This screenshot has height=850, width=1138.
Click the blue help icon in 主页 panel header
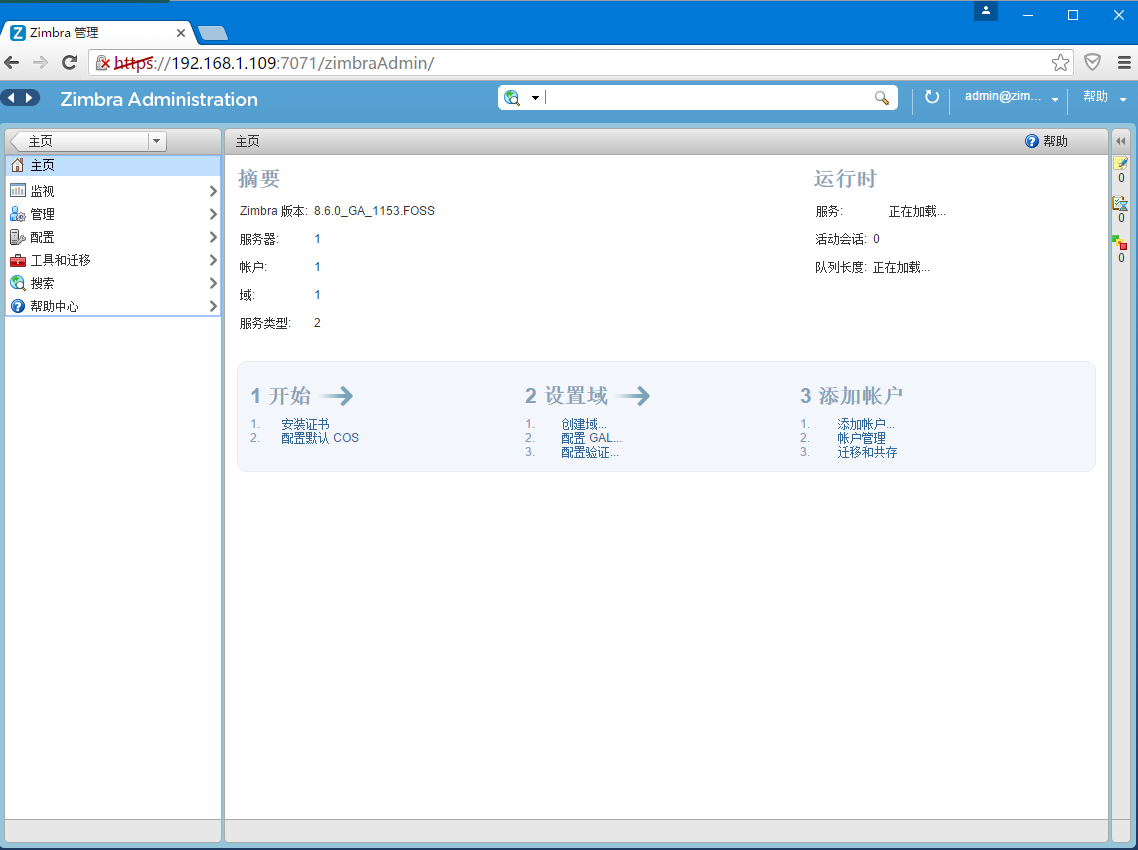pos(1031,141)
